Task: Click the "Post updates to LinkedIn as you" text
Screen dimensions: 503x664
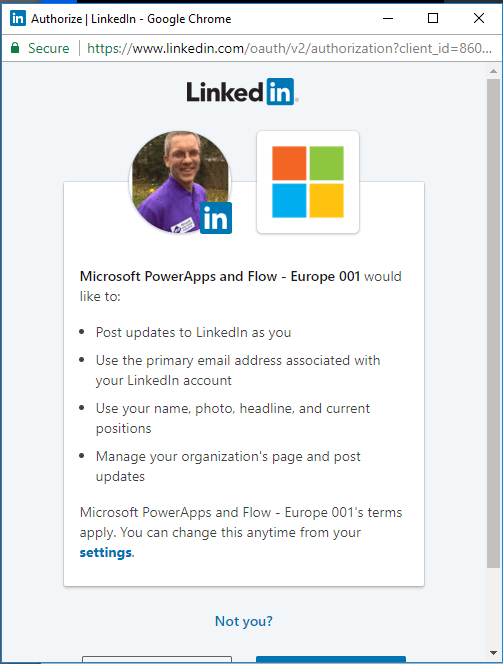Action: pos(193,332)
